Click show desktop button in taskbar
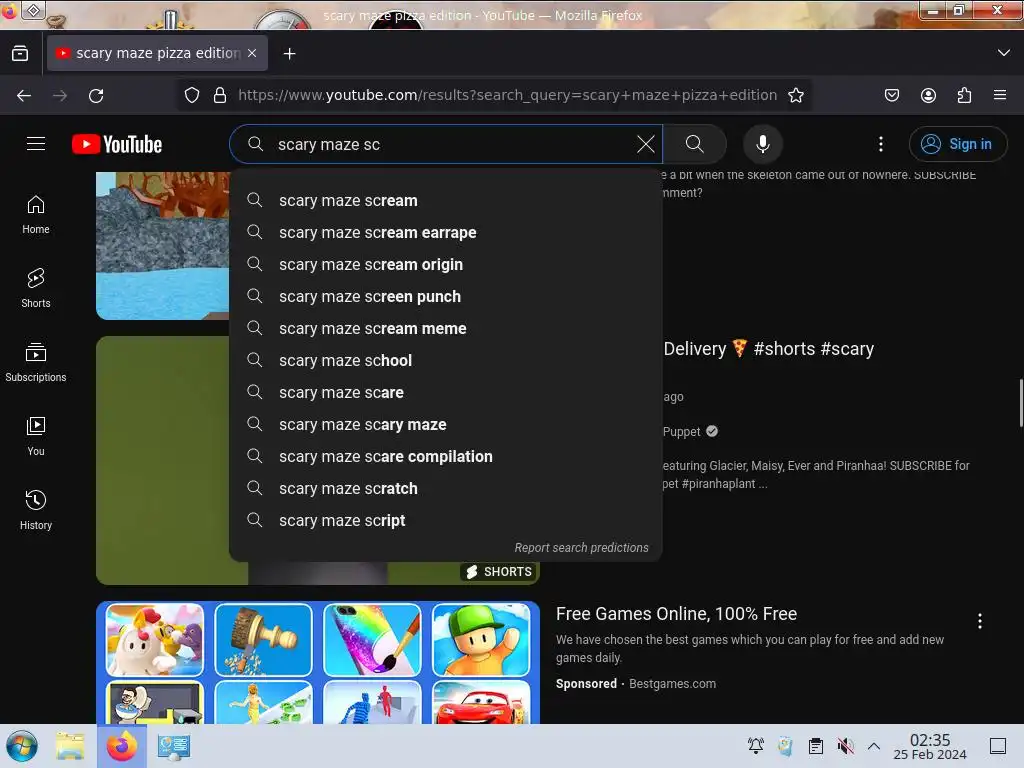This screenshot has width=1024, height=768. (x=998, y=746)
